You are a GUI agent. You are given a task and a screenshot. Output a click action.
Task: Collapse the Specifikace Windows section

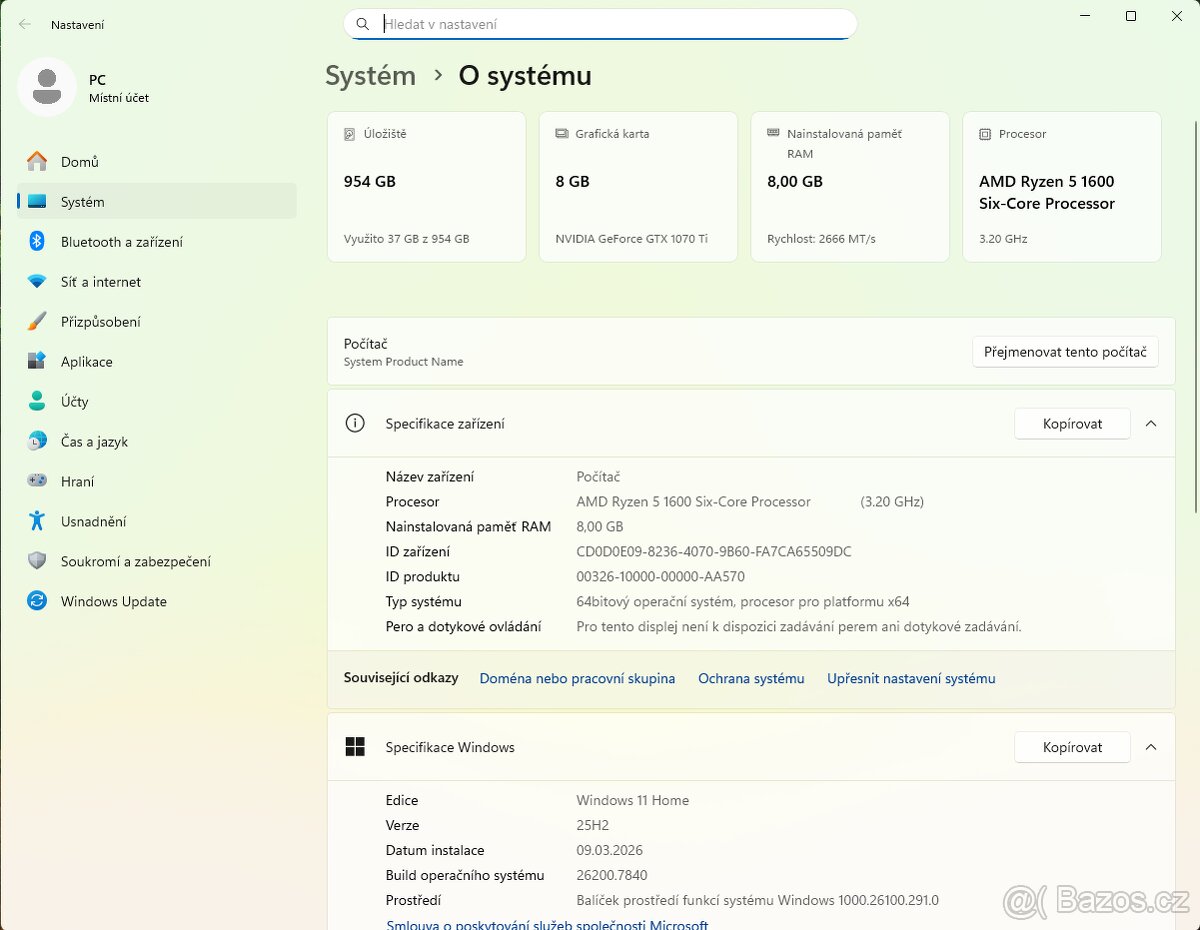click(x=1151, y=747)
